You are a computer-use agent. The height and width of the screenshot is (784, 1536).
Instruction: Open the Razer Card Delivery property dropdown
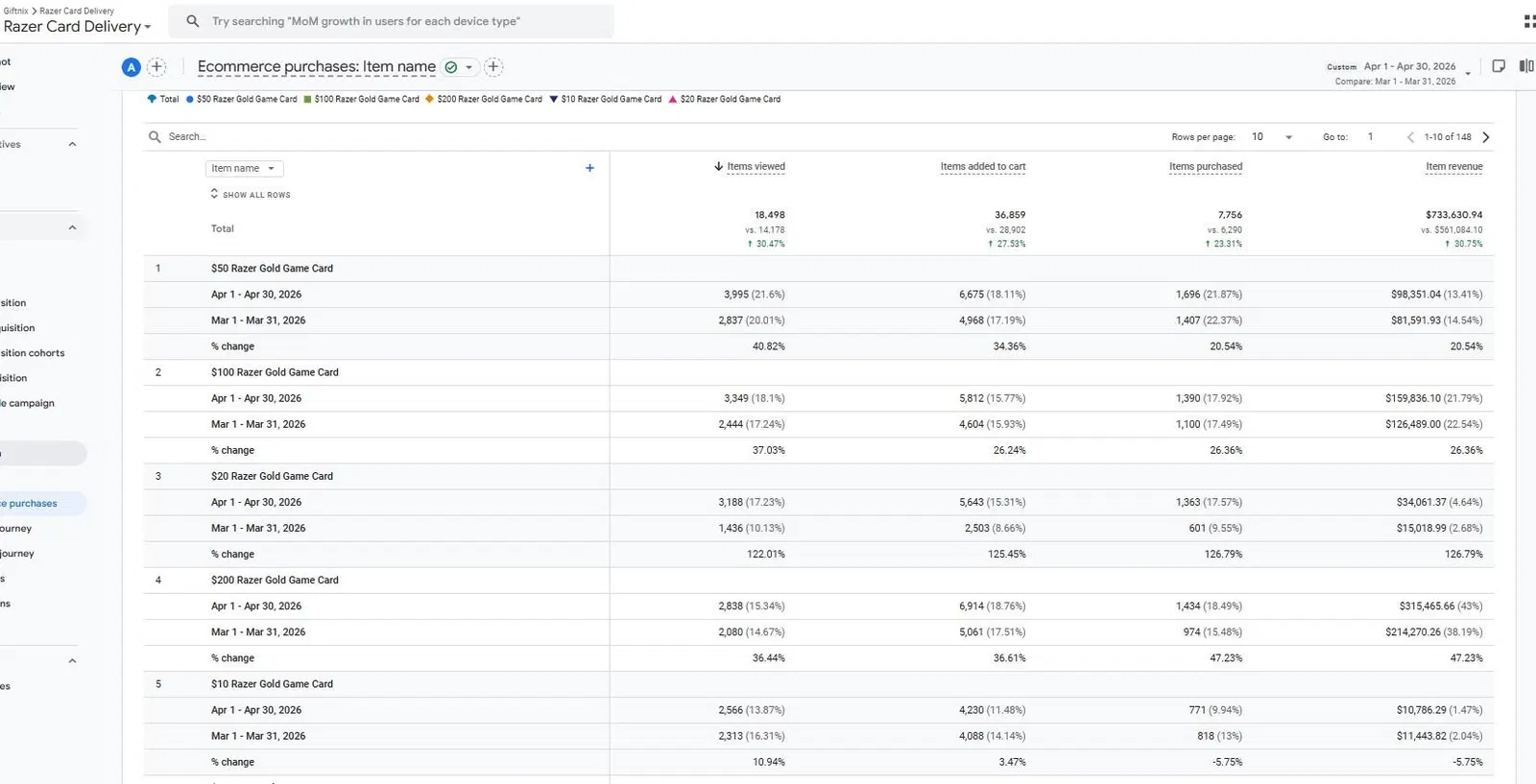click(77, 27)
